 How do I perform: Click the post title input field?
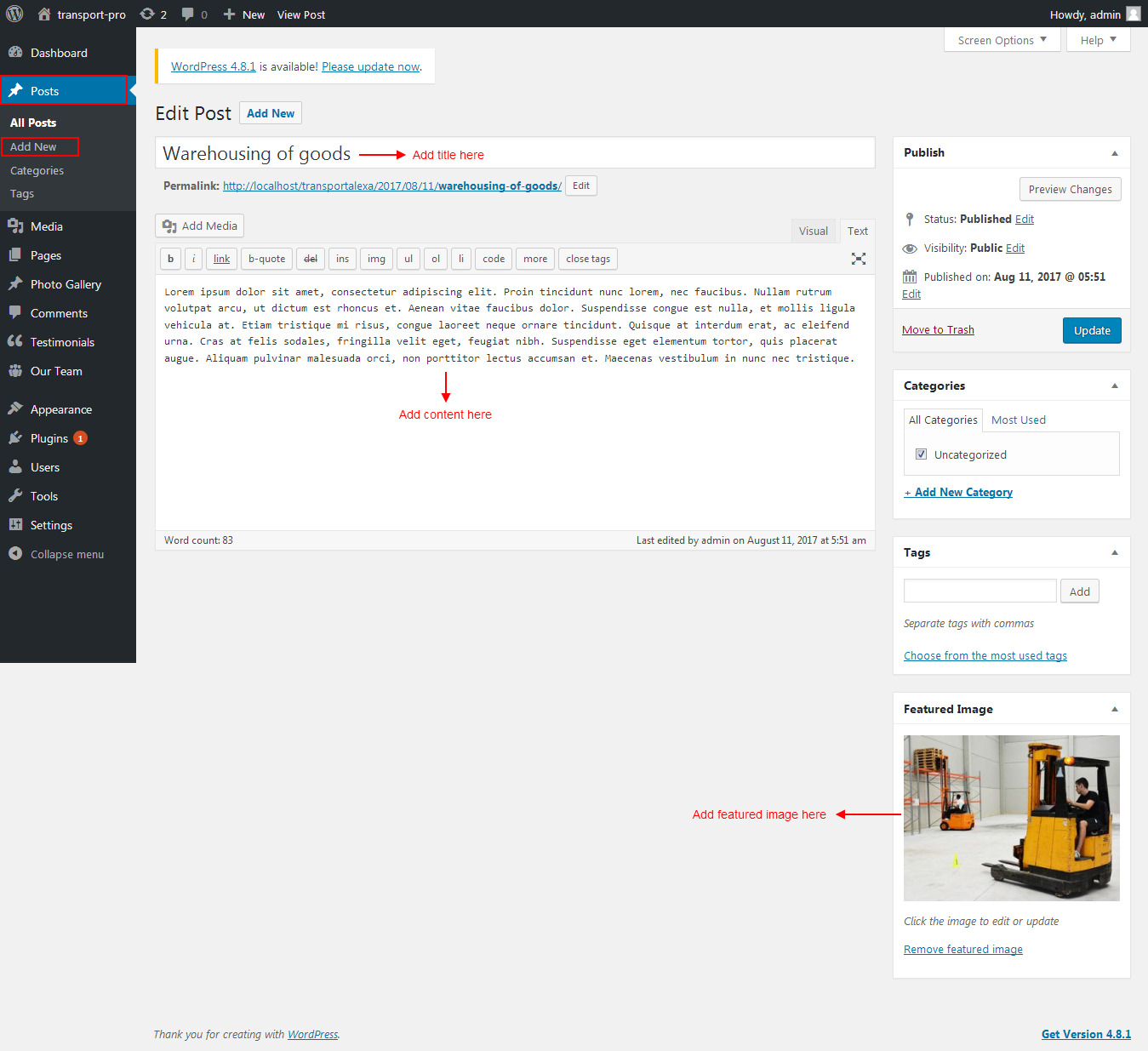point(515,153)
